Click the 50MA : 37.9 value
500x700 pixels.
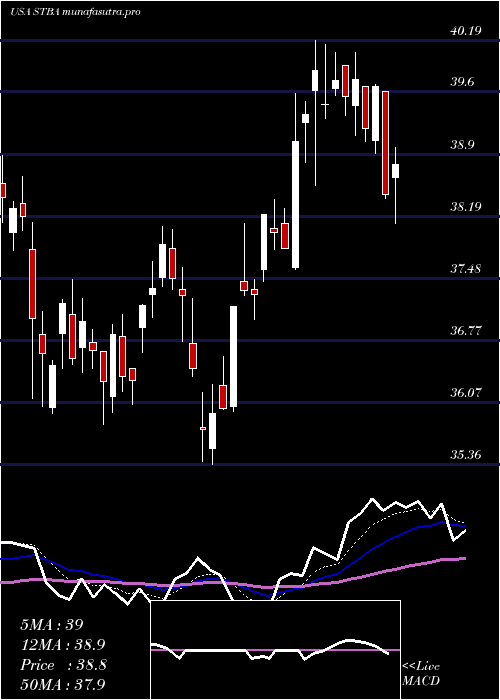[62, 685]
